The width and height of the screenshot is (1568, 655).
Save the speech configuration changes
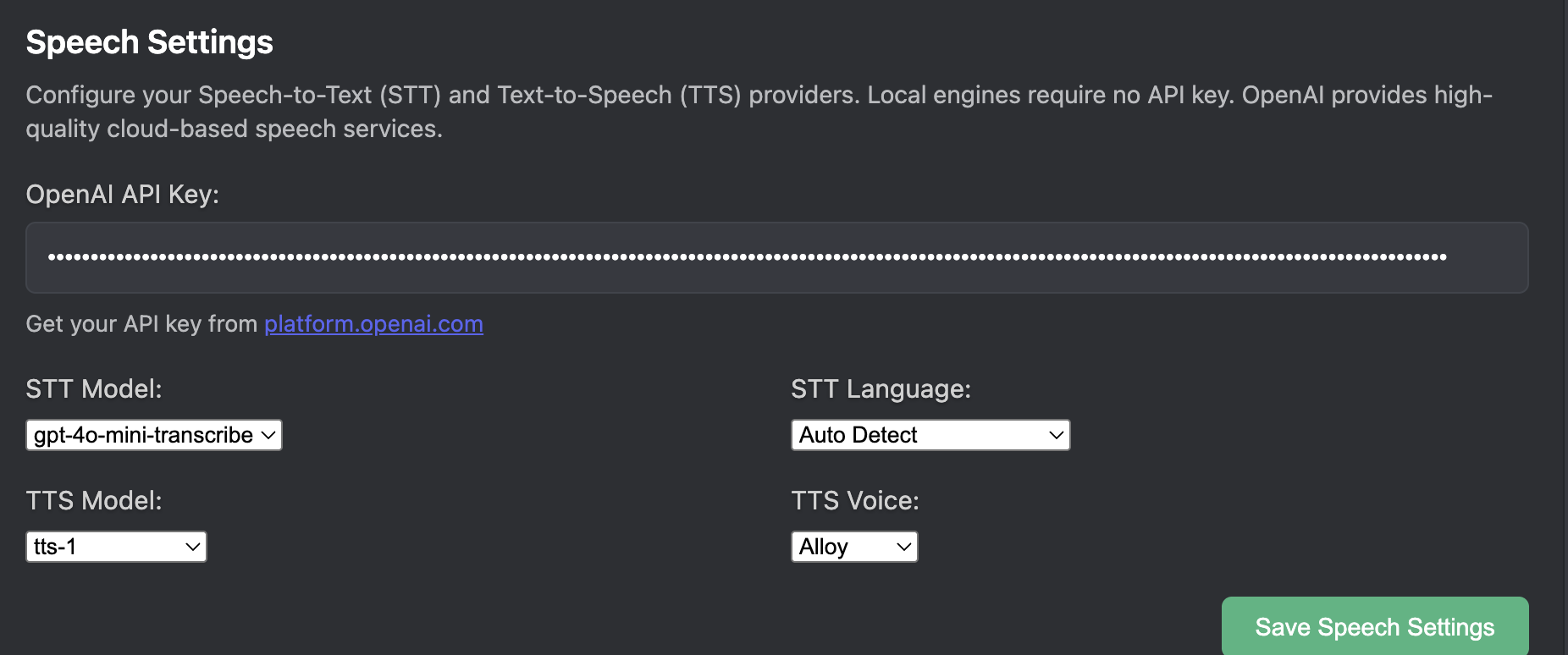[x=1373, y=626]
